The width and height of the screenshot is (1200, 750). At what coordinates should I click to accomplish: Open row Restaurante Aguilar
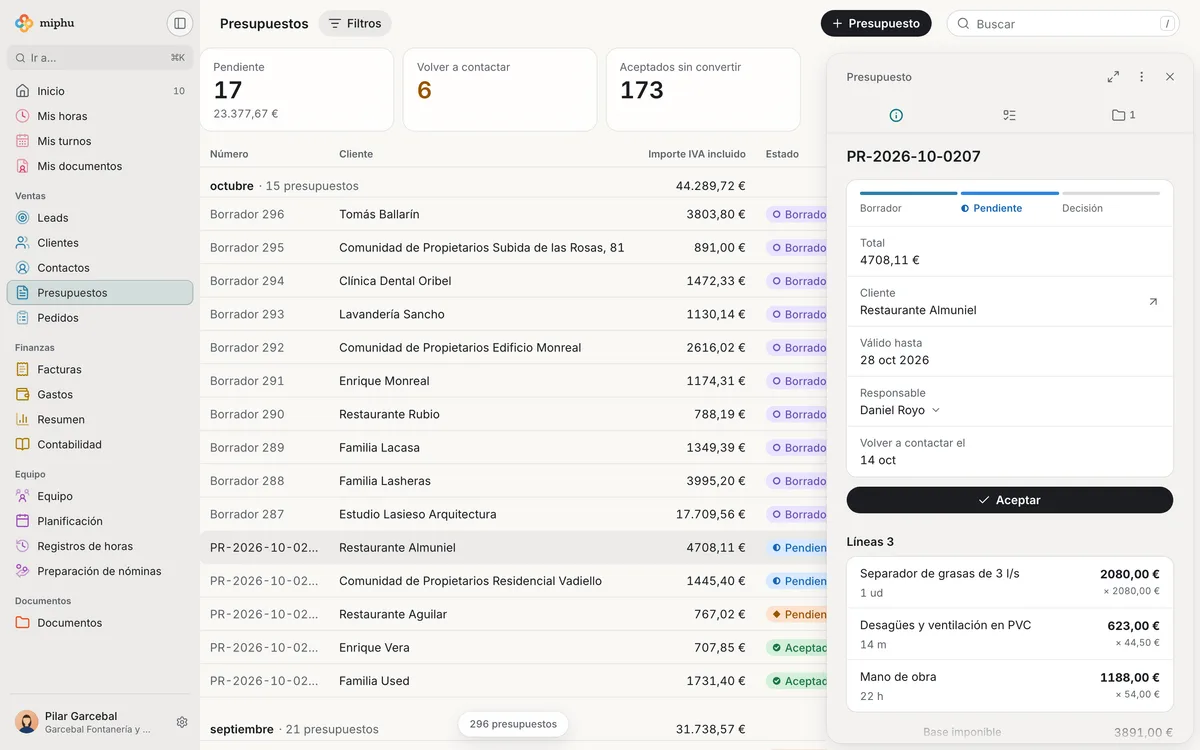point(513,614)
